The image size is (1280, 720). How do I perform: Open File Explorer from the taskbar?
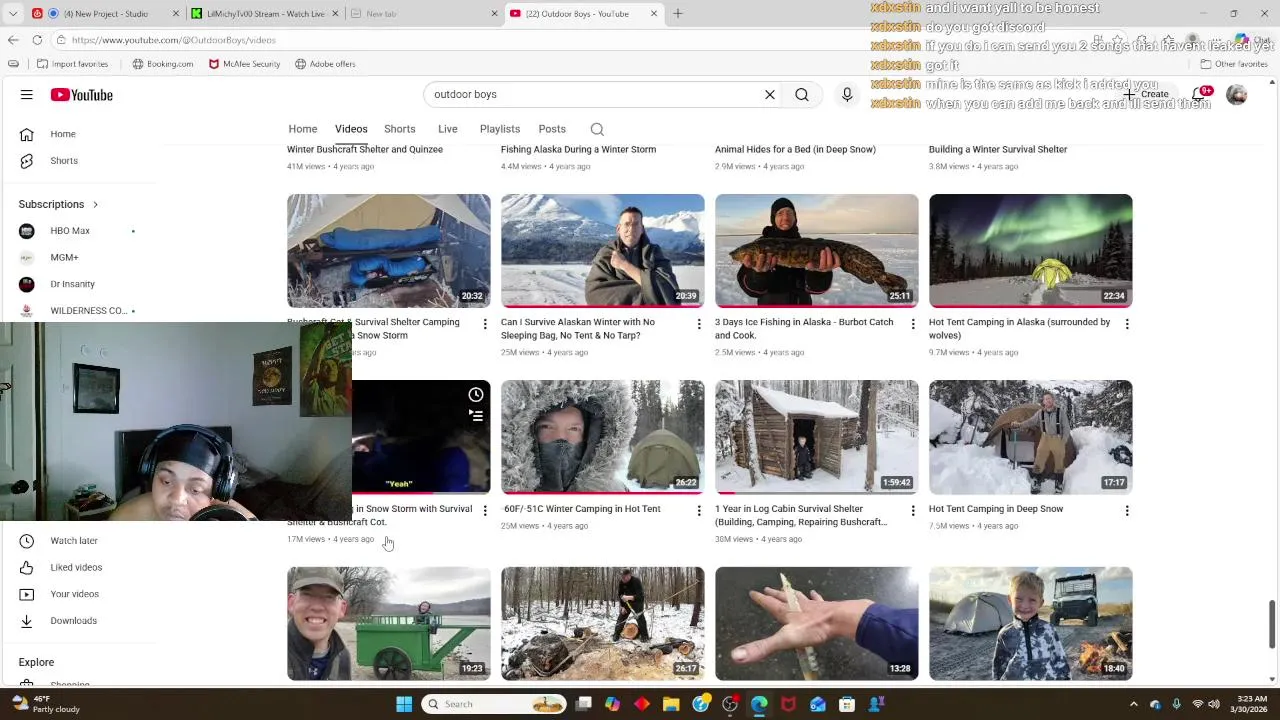[671, 704]
